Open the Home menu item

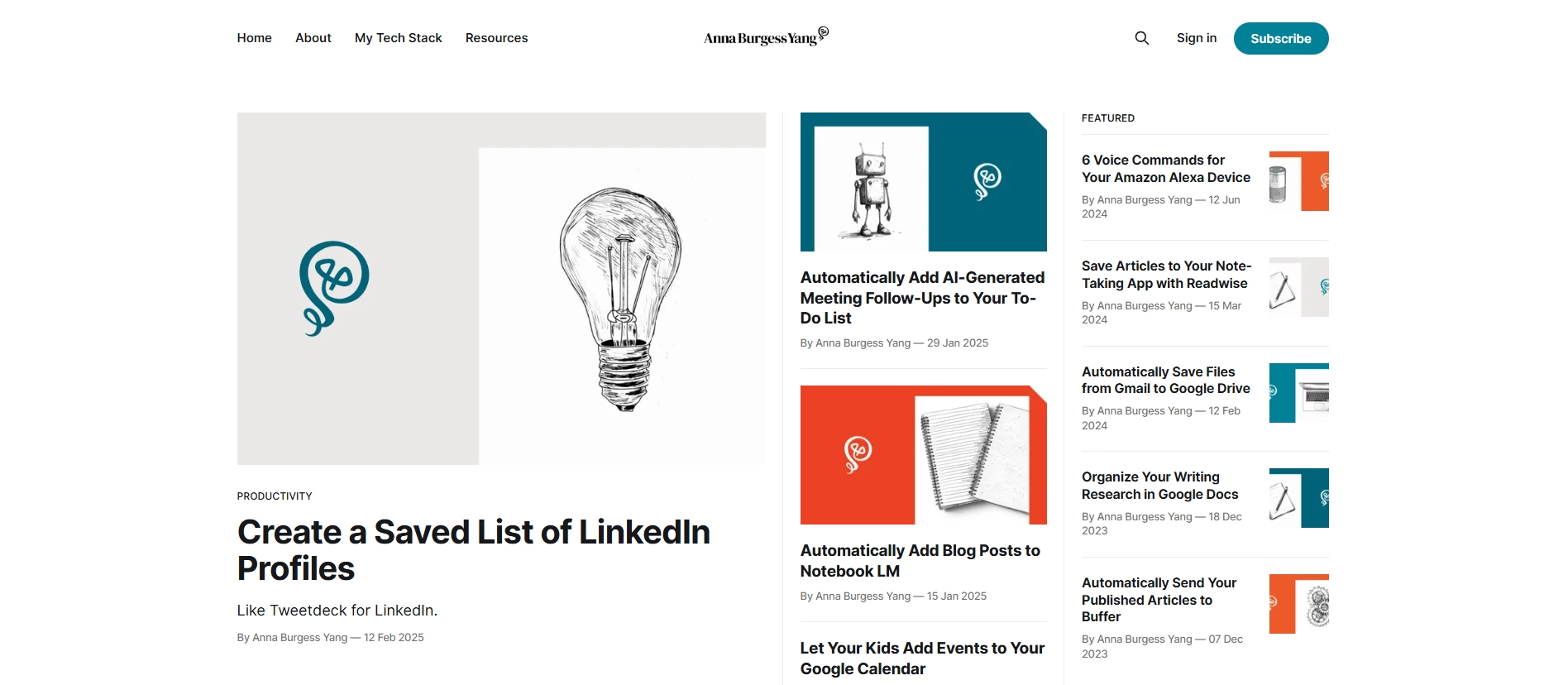254,38
